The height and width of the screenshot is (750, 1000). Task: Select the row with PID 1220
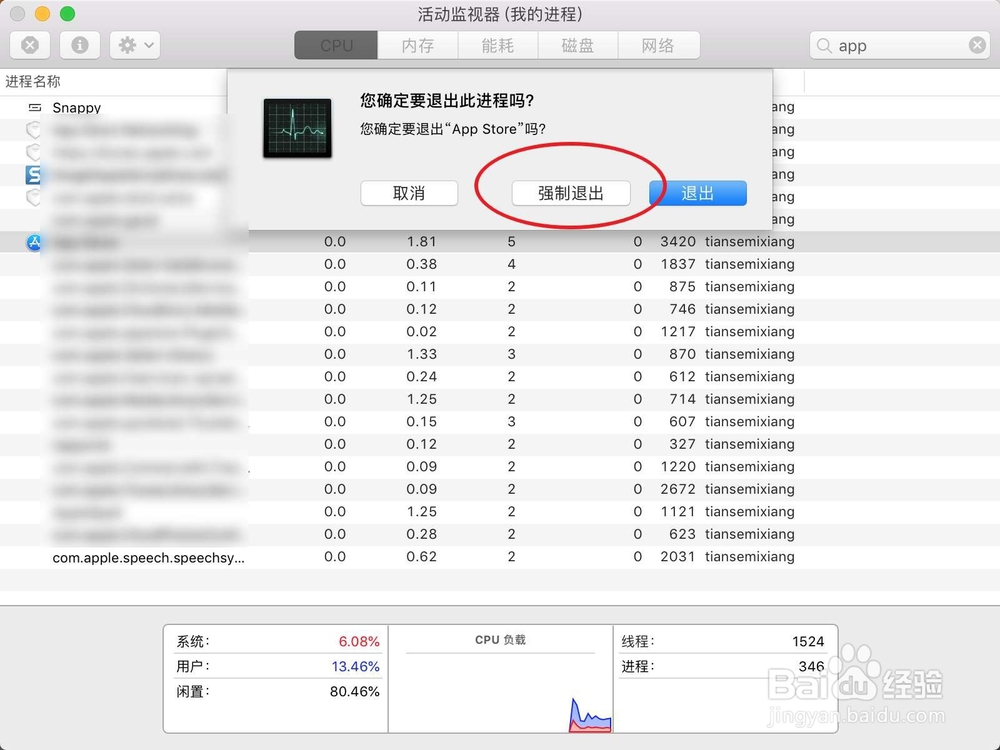click(500, 467)
